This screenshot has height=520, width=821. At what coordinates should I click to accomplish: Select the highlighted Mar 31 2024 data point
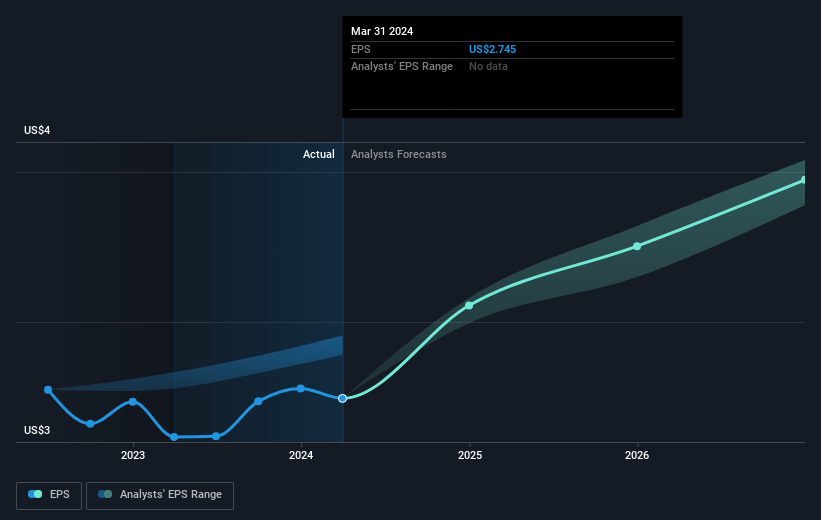342,399
